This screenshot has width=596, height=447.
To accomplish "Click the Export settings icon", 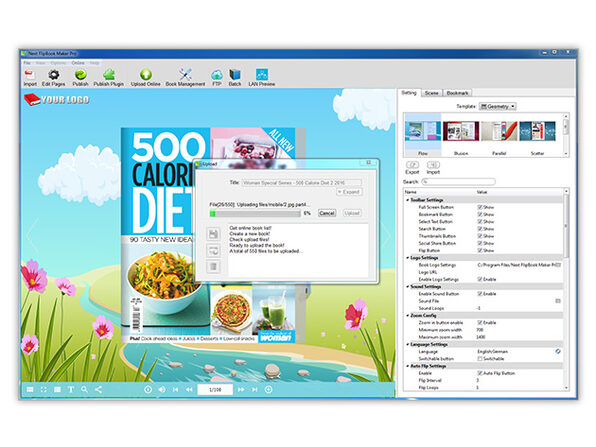I will coord(412,165).
